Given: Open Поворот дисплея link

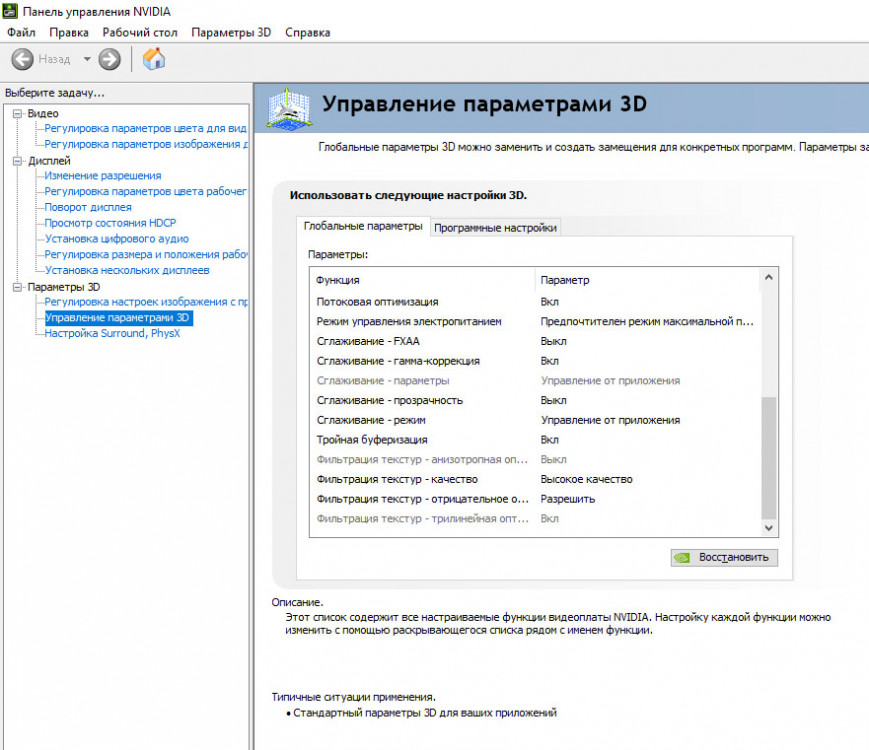Looking at the screenshot, I should click(x=88, y=207).
